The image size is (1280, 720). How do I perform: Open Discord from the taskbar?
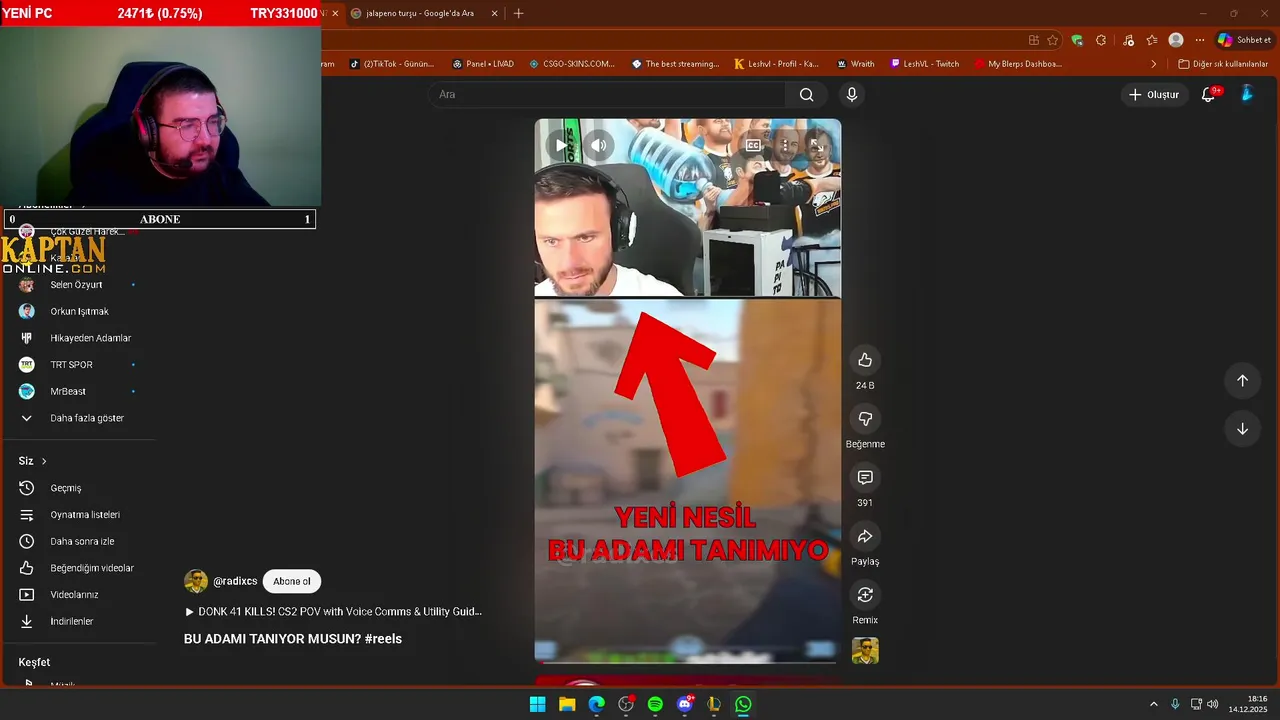(x=685, y=704)
